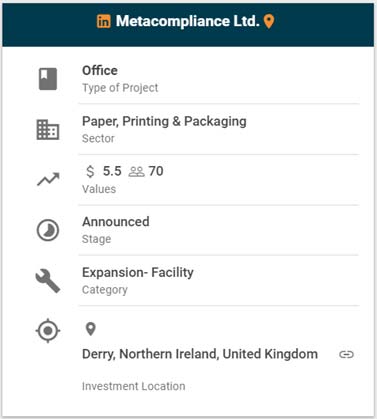
Task: Click the trending-up Values icon
Action: (x=48, y=179)
